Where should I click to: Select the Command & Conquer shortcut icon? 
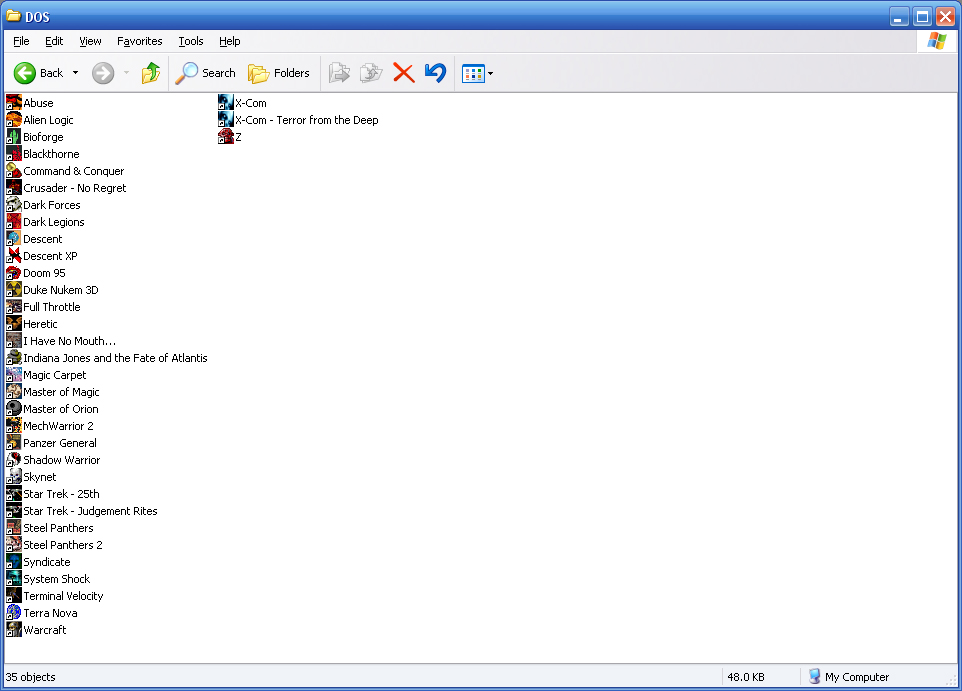pyautogui.click(x=14, y=171)
